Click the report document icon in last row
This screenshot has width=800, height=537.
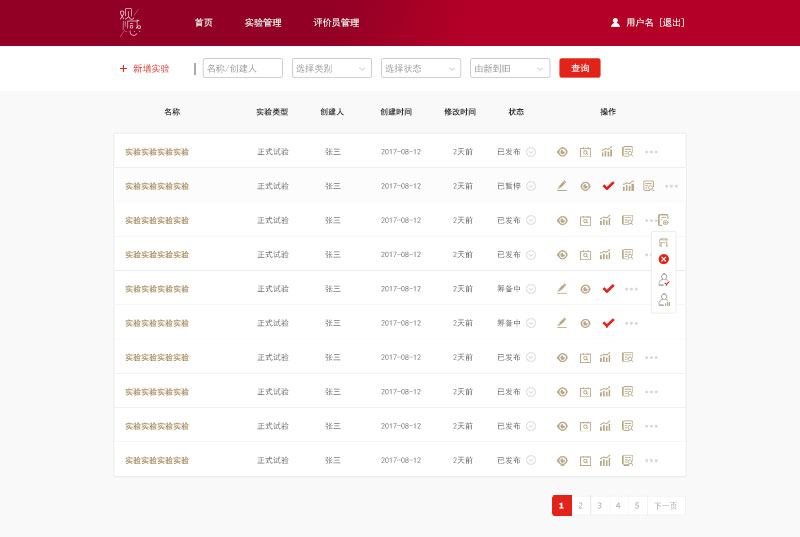pos(627,461)
